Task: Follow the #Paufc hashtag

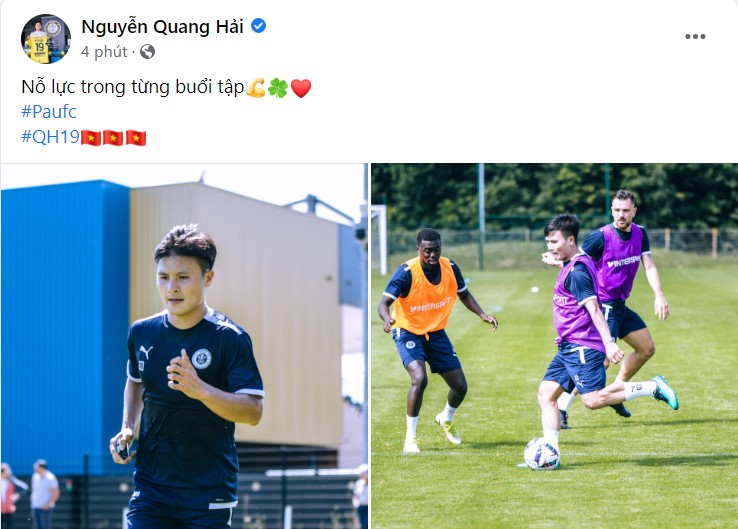Action: [49, 112]
